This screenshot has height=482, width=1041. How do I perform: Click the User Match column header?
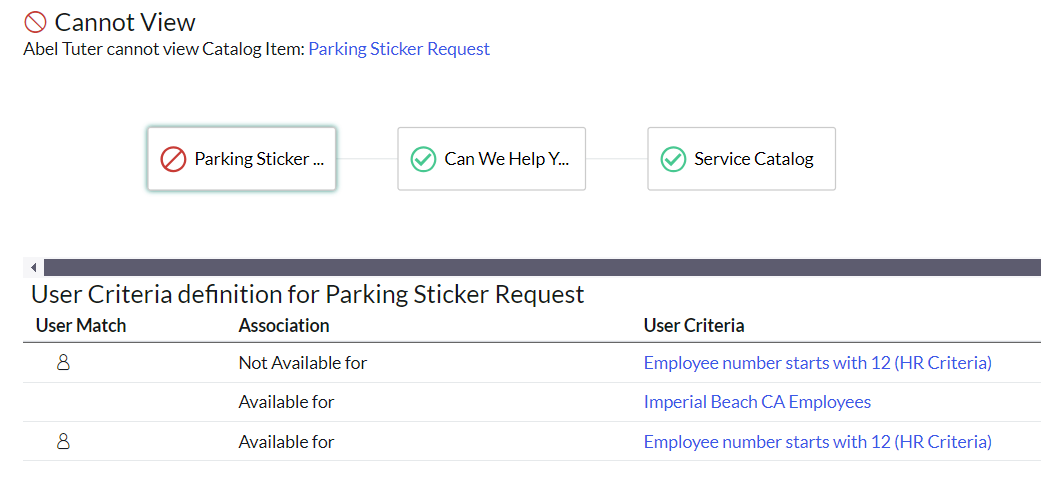tap(81, 325)
